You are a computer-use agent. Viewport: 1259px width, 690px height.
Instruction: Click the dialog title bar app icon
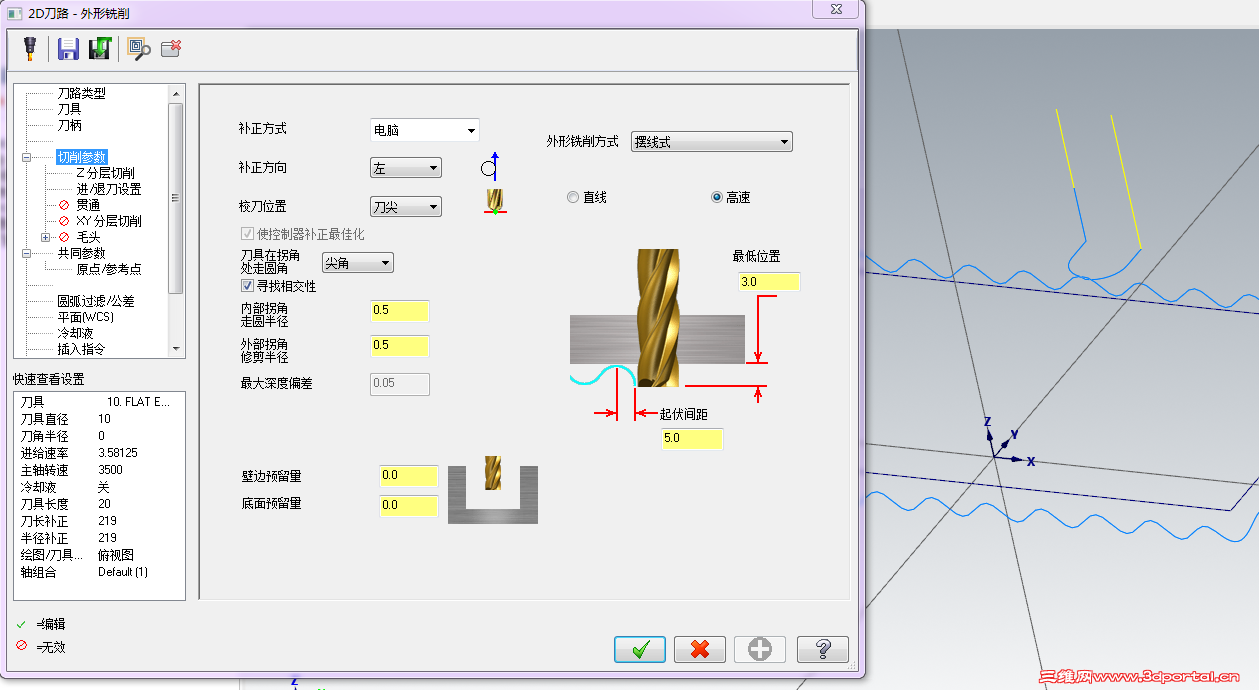coord(14,13)
